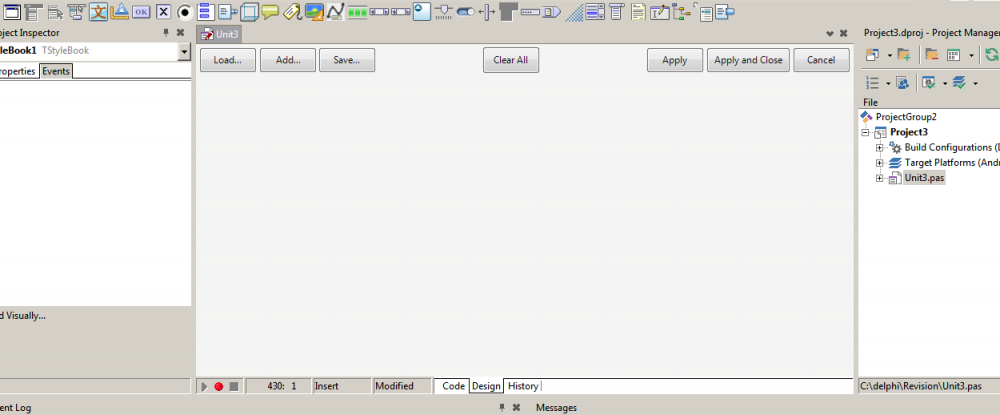Open the numbered list sort dropdown arrow
This screenshot has width=1000, height=415.
pos(888,84)
